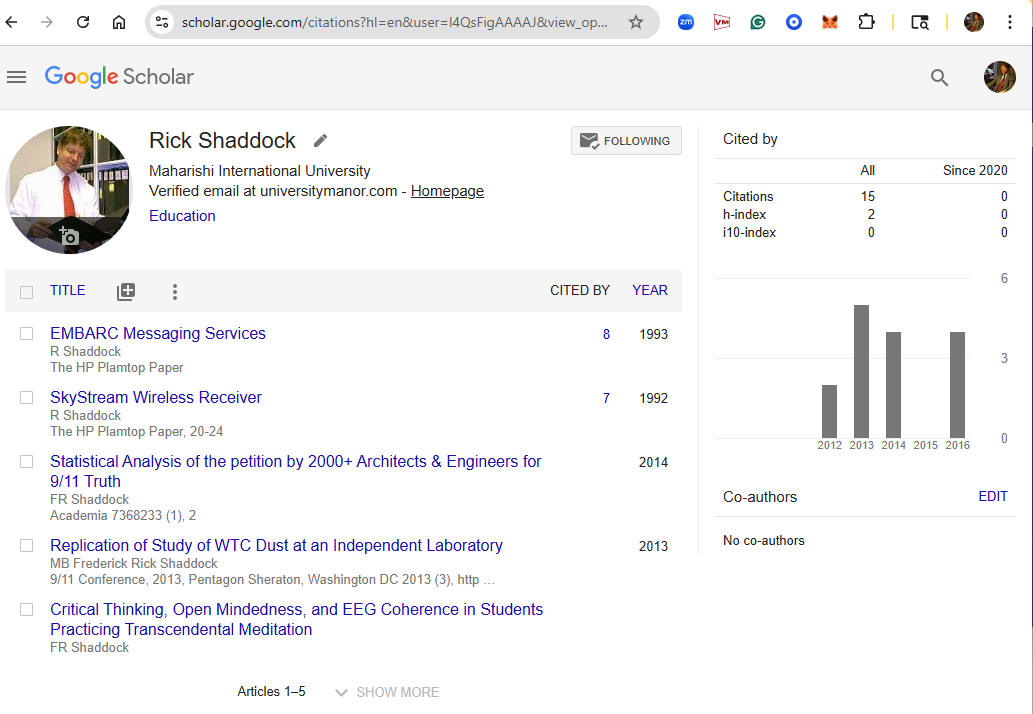Select the SkyStream Wireless Receiver checkbox

click(x=27, y=398)
